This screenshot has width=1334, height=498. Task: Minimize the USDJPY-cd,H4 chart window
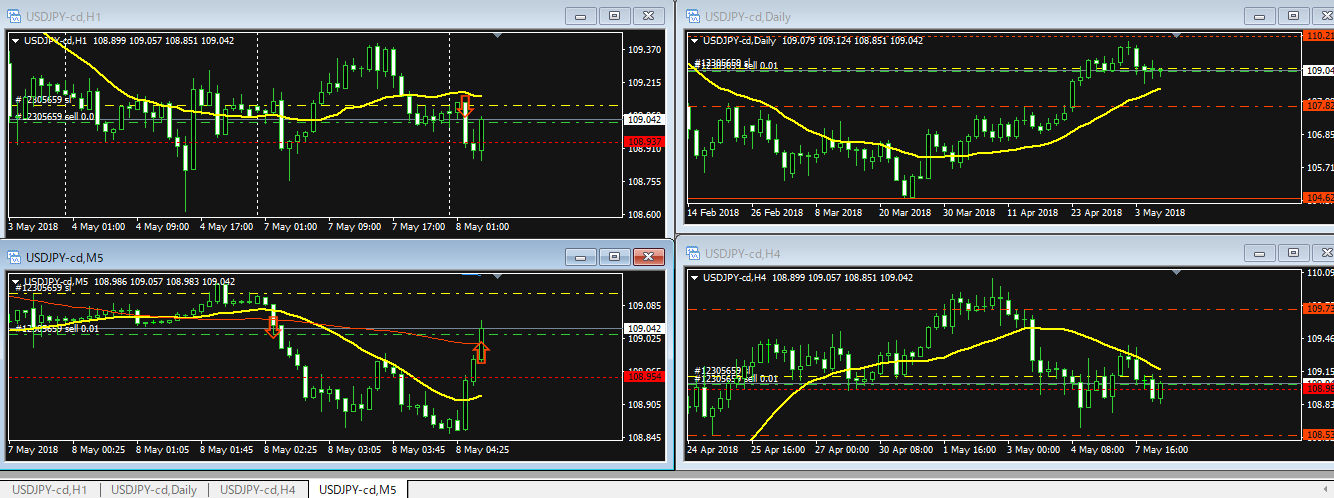[x=1259, y=253]
